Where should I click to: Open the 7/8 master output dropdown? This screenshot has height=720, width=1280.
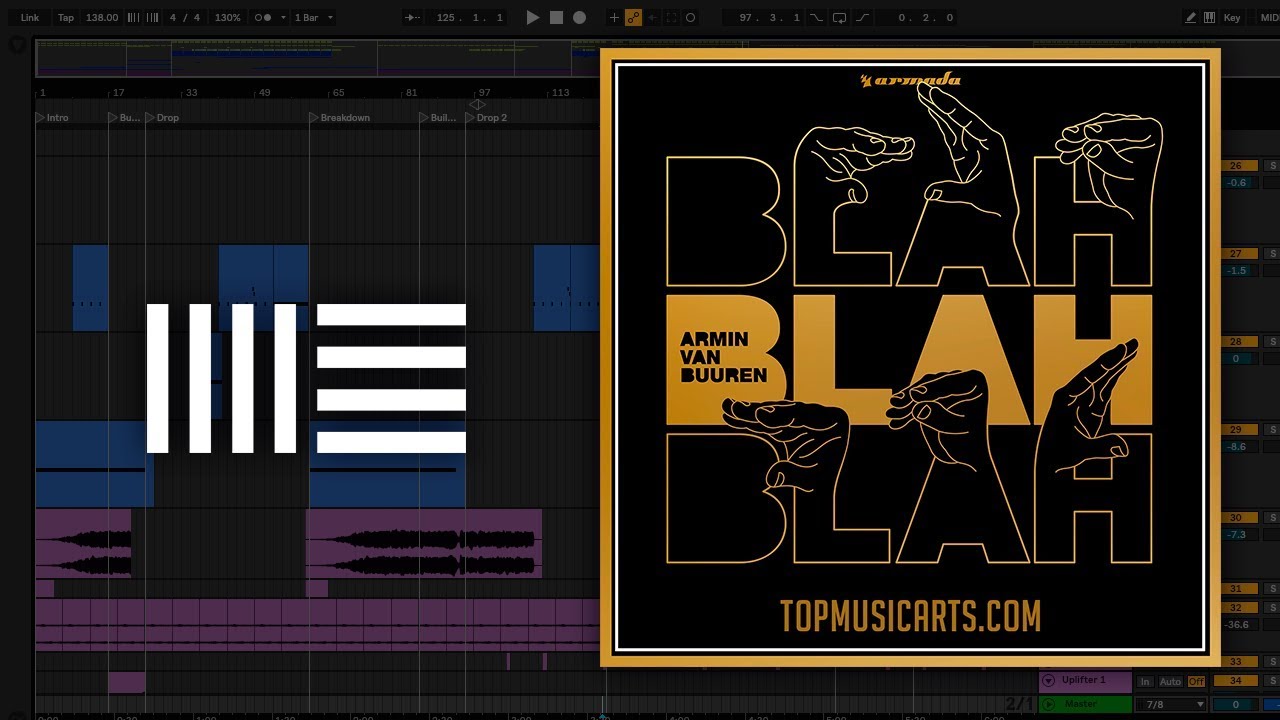click(1172, 704)
